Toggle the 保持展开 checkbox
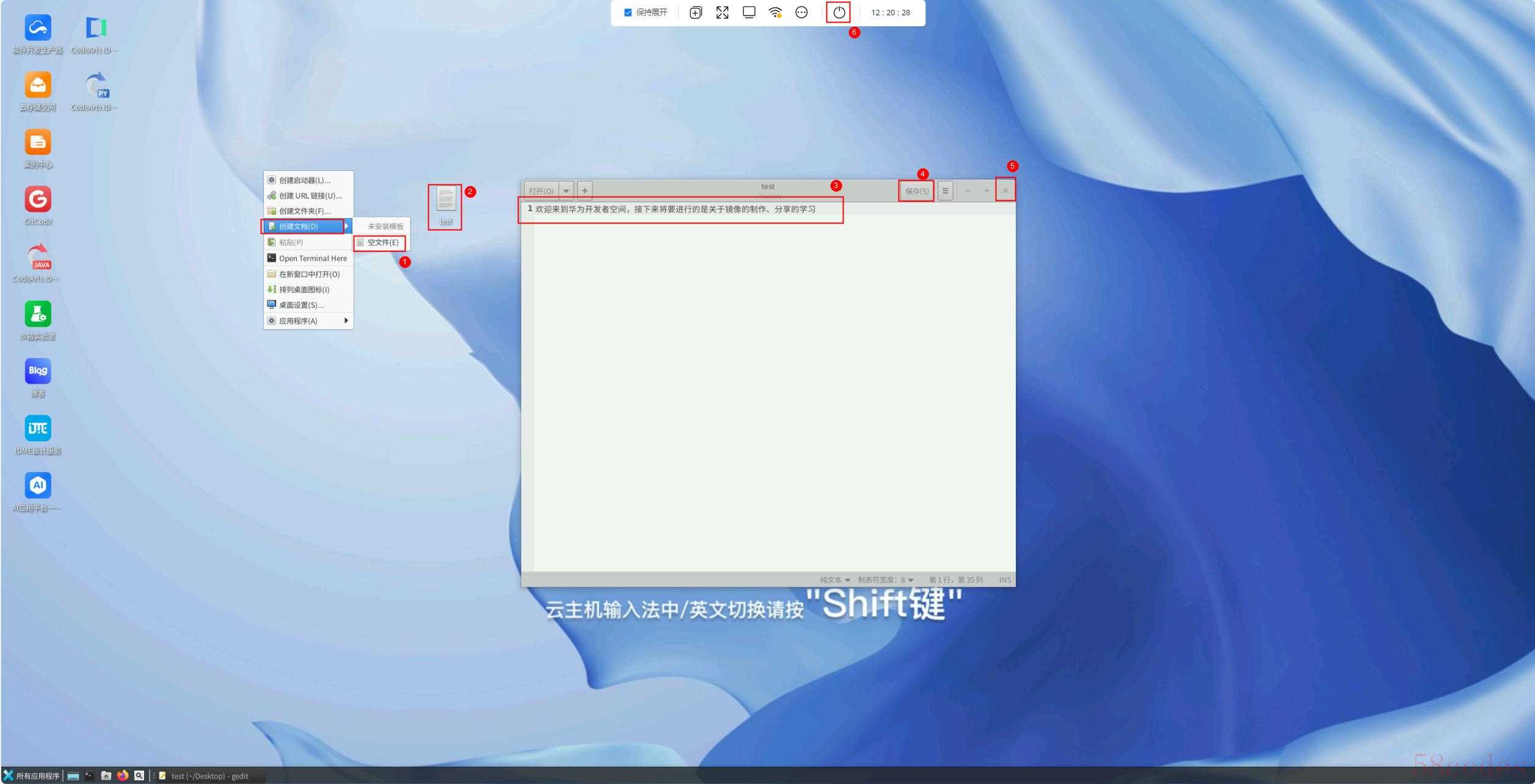Image resolution: width=1535 pixels, height=784 pixels. click(628, 12)
